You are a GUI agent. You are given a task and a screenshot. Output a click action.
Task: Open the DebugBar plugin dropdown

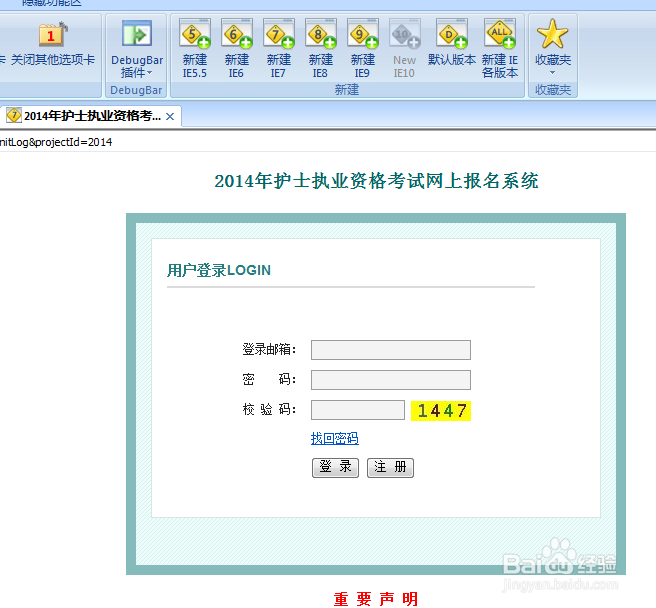point(137,49)
